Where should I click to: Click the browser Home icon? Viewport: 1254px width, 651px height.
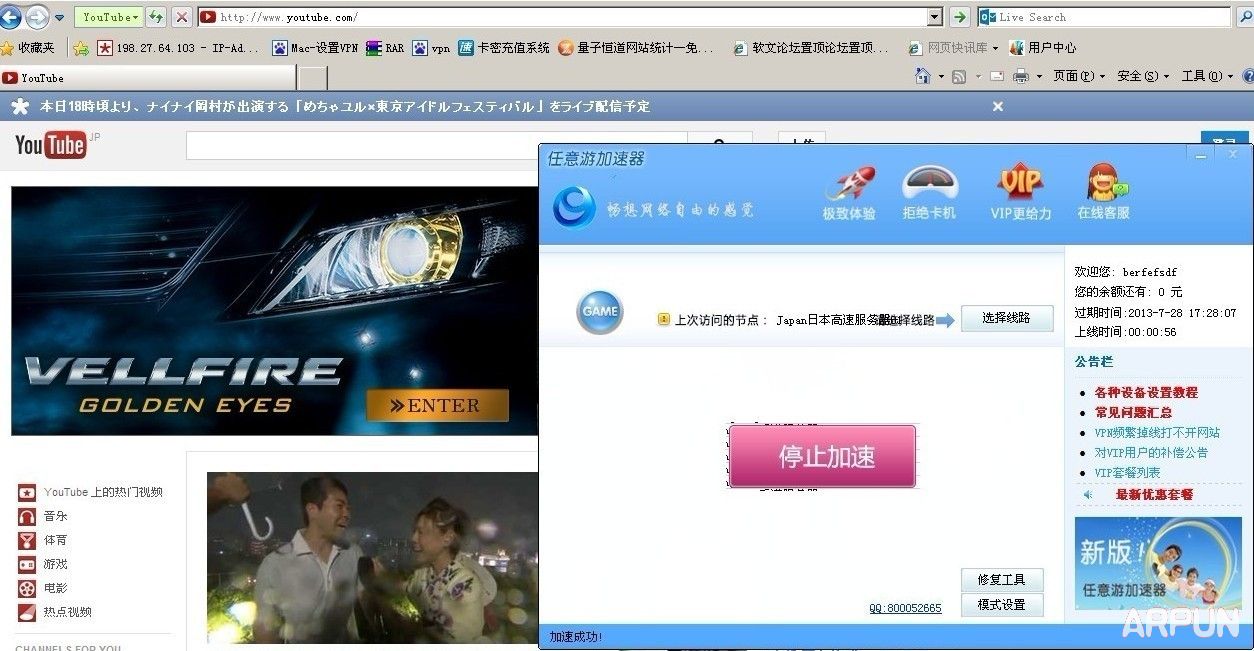click(x=921, y=74)
